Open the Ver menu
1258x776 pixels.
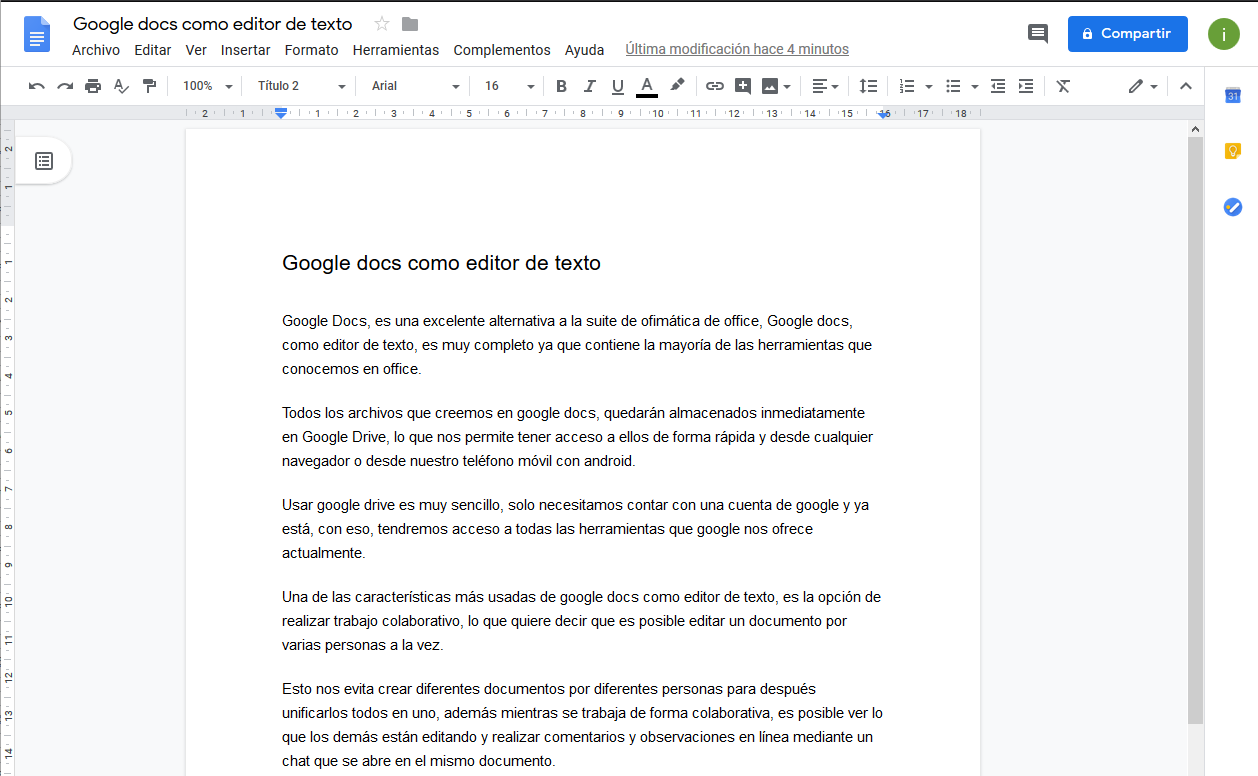coord(196,50)
